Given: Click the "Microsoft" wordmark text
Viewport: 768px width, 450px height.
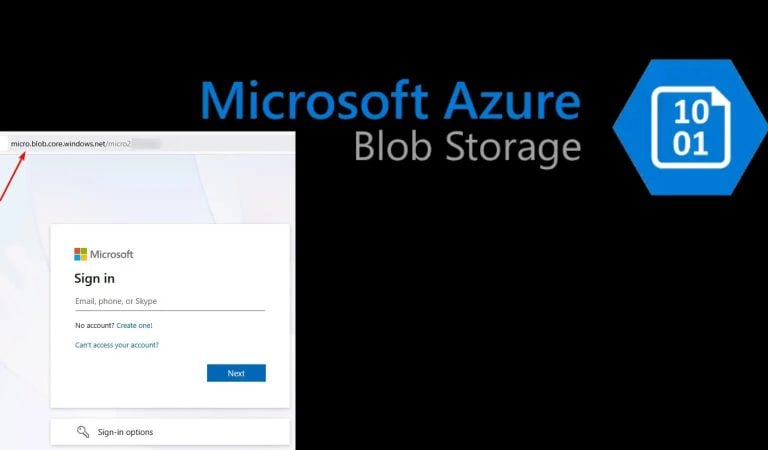Looking at the screenshot, I should coord(111,254).
